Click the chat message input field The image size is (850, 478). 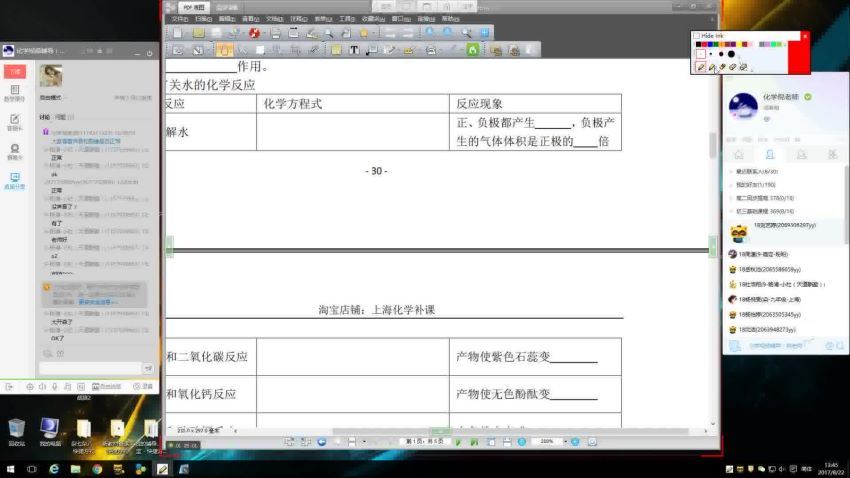(x=90, y=367)
